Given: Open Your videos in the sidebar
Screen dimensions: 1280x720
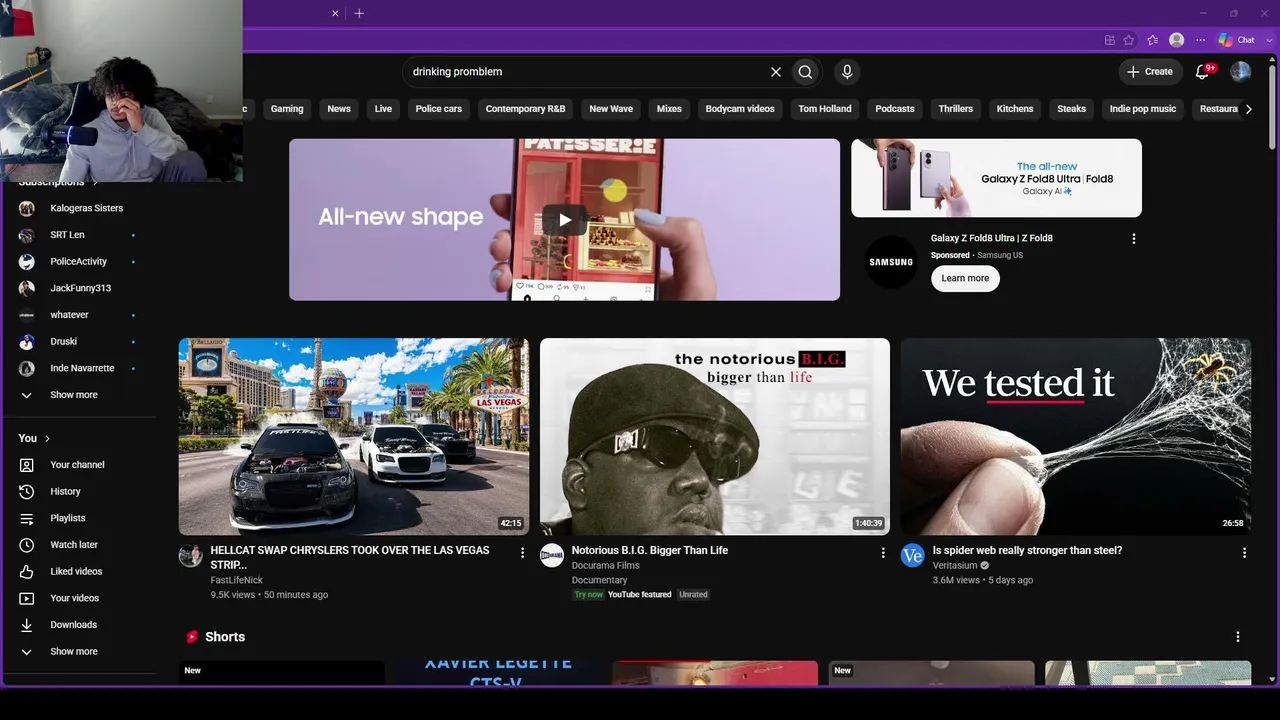Looking at the screenshot, I should [78, 598].
